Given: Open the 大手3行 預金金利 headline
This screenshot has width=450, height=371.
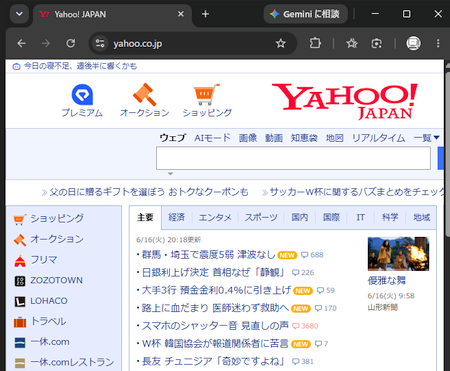Looking at the screenshot, I should (217, 290).
